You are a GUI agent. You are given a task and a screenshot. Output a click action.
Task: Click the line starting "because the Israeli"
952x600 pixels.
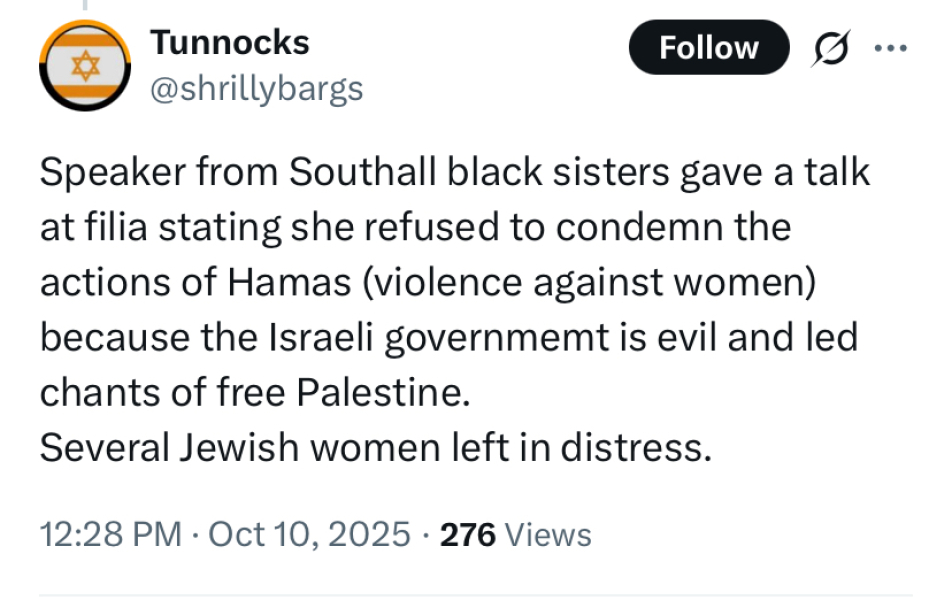pos(449,337)
